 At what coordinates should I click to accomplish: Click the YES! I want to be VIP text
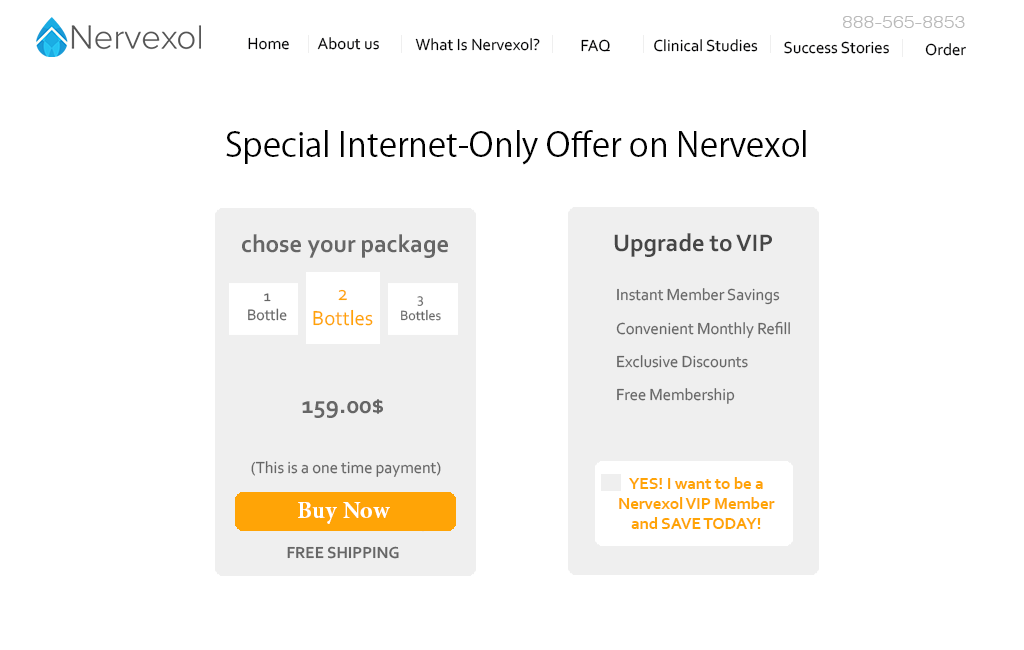coord(696,504)
